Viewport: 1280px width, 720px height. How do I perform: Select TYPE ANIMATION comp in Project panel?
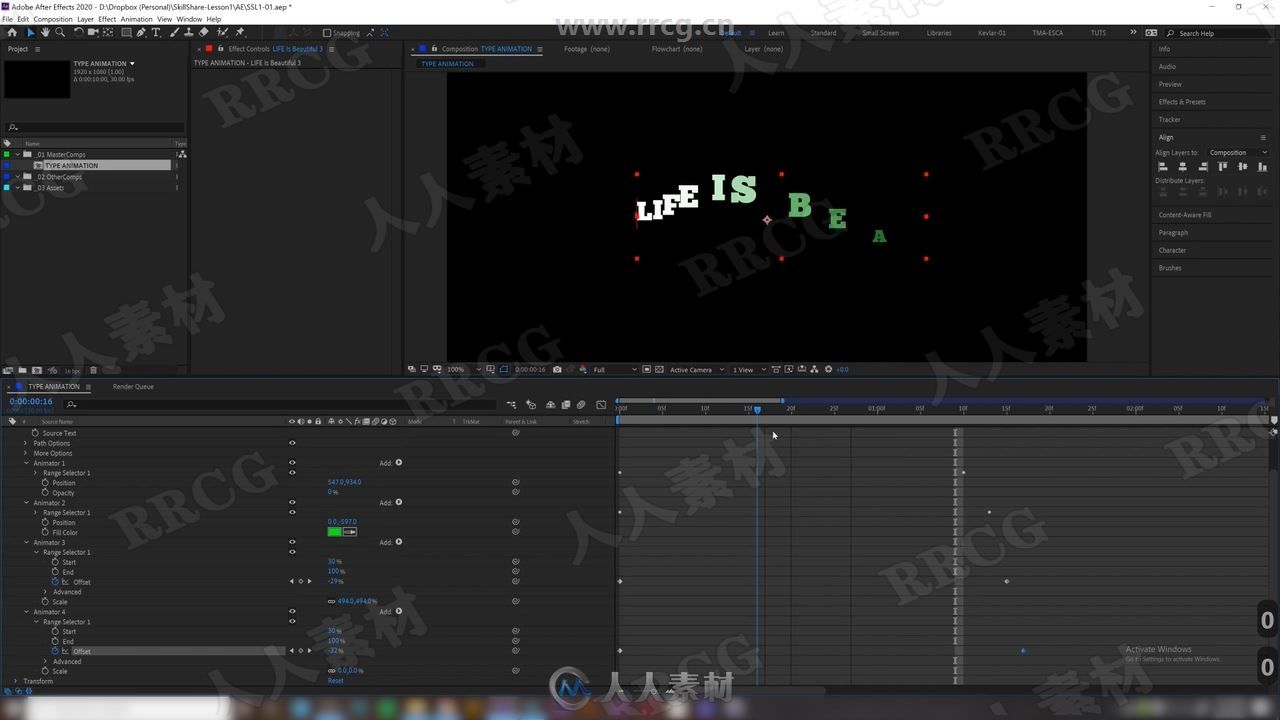71,165
